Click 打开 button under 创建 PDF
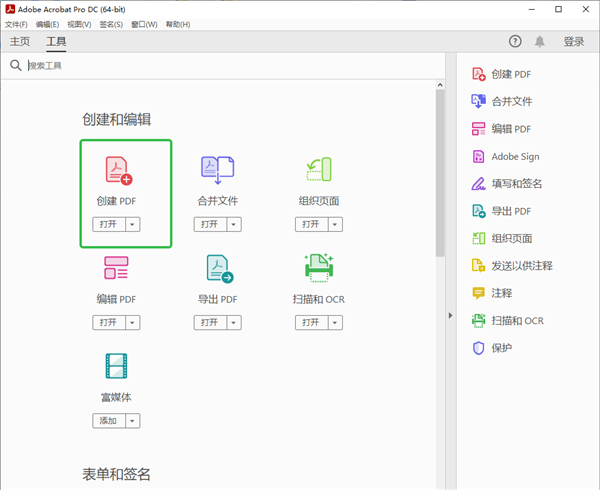Image resolution: width=600 pixels, height=490 pixels. [109, 224]
